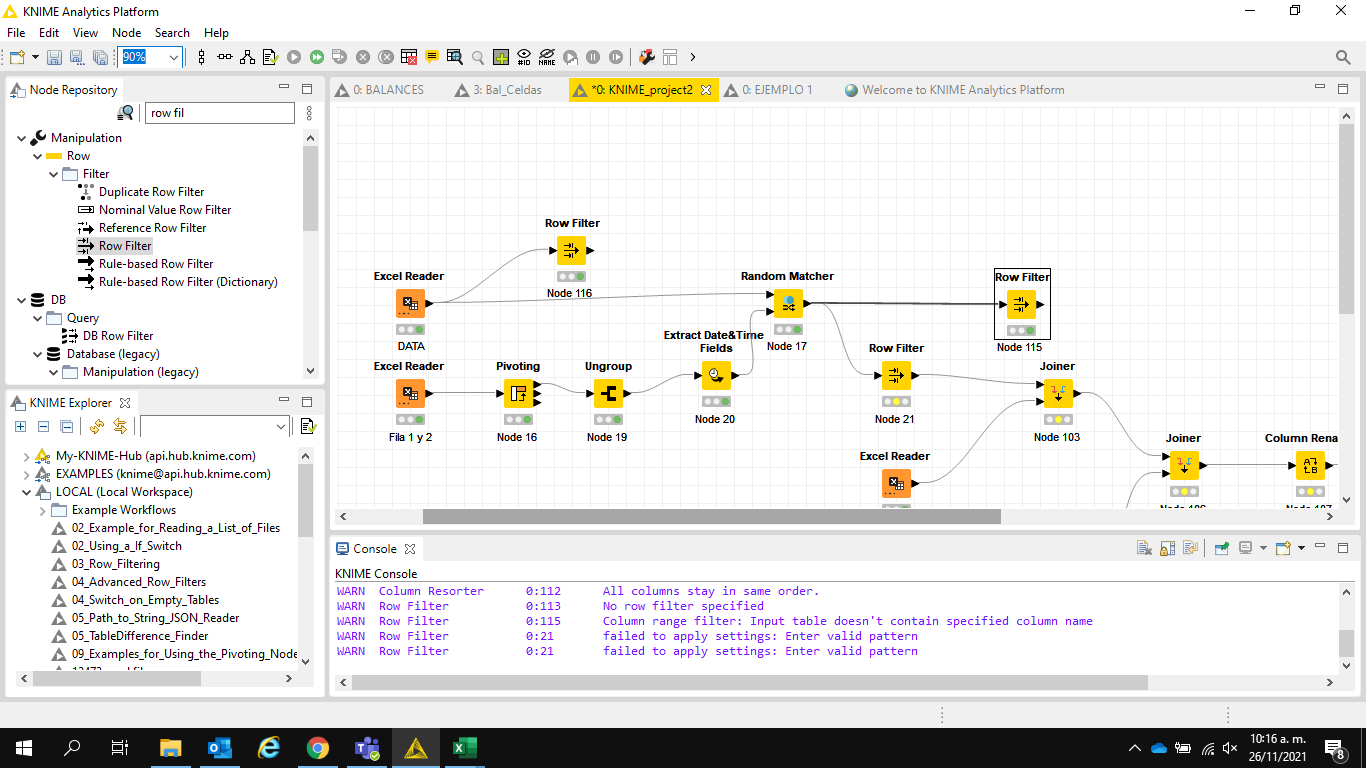Collapse the Filter folder under Row

54,174
